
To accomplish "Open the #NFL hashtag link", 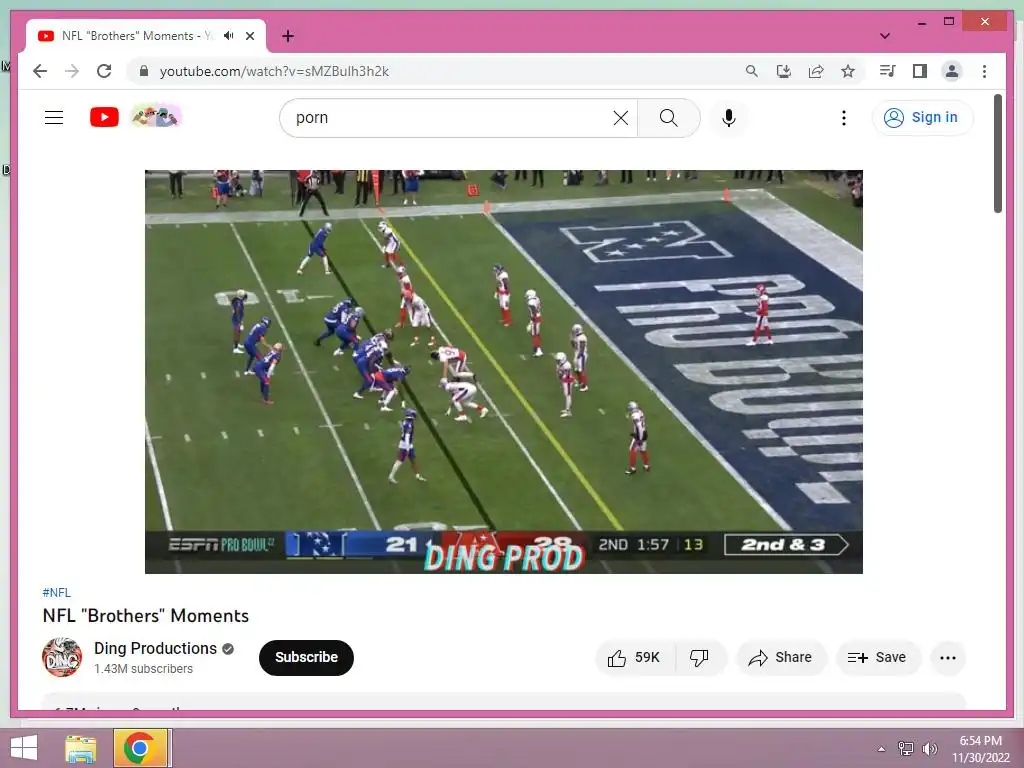I will (57, 592).
